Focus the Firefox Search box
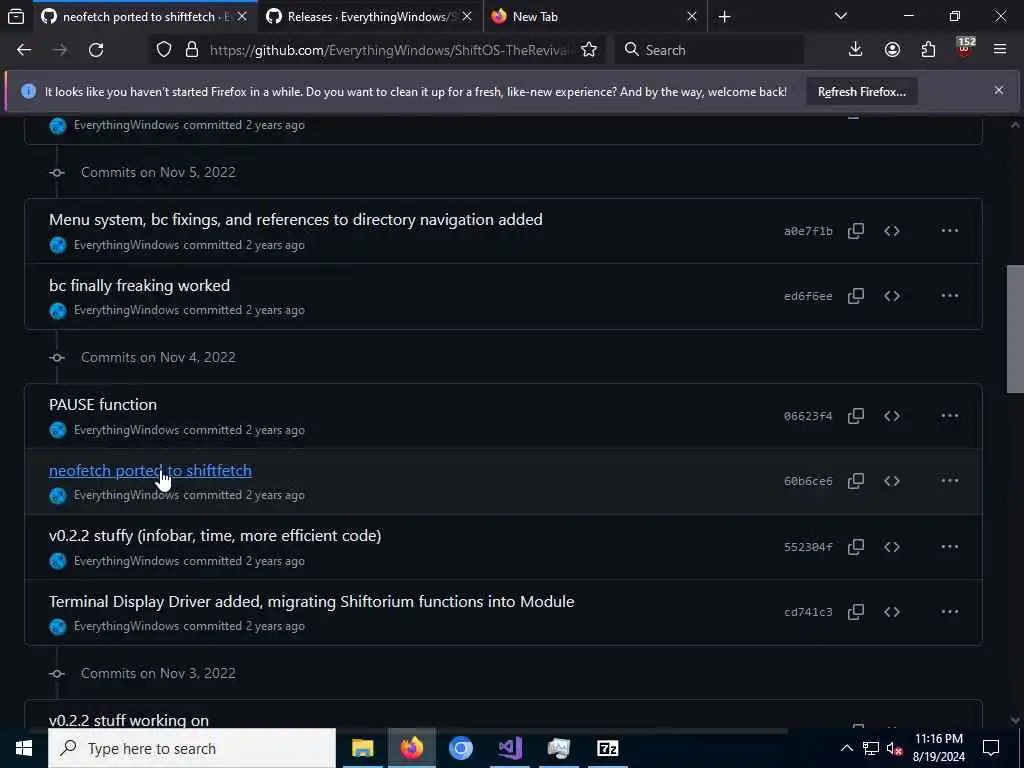The image size is (1024, 768). click(709, 50)
